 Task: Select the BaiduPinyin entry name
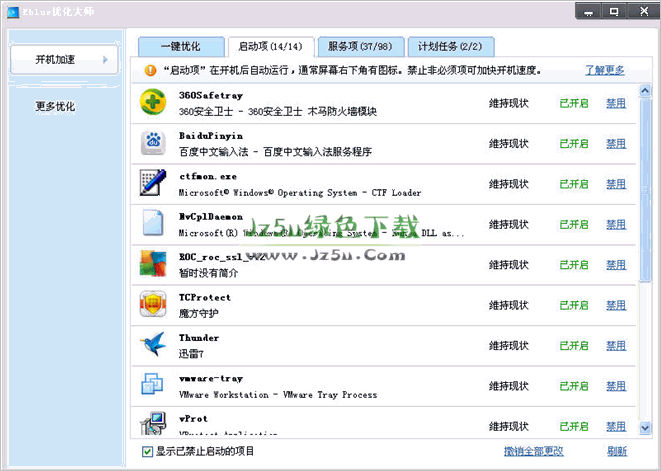pyautogui.click(x=211, y=136)
